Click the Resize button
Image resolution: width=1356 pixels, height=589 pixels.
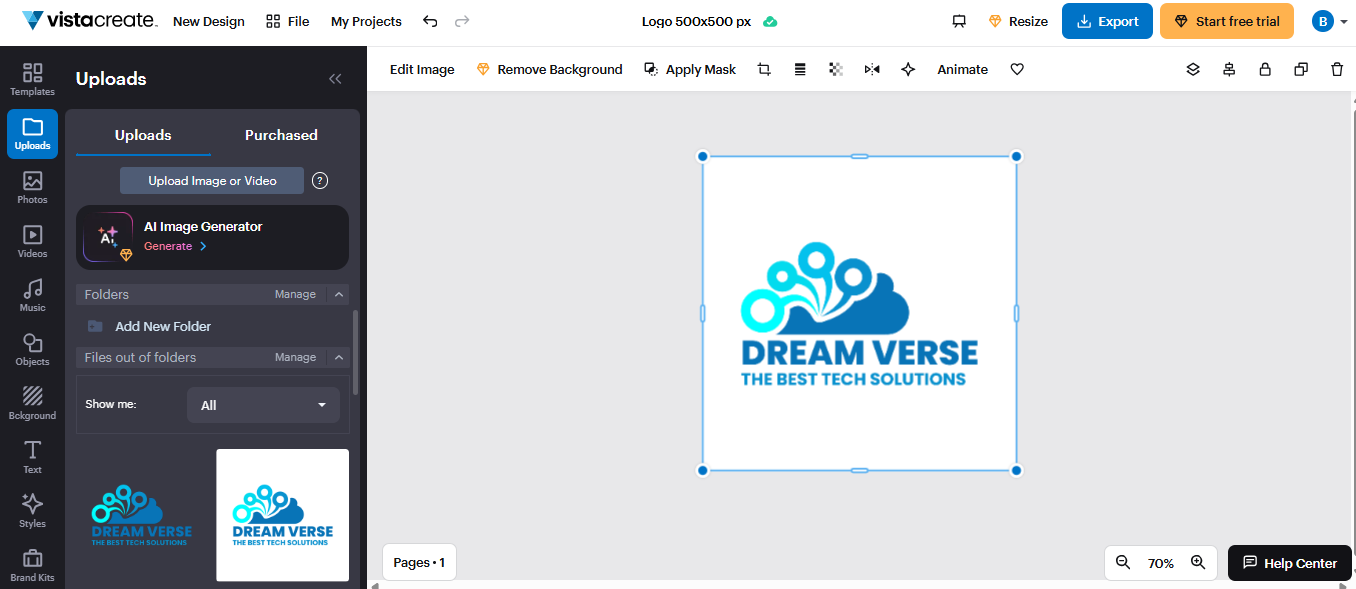[x=1018, y=21]
